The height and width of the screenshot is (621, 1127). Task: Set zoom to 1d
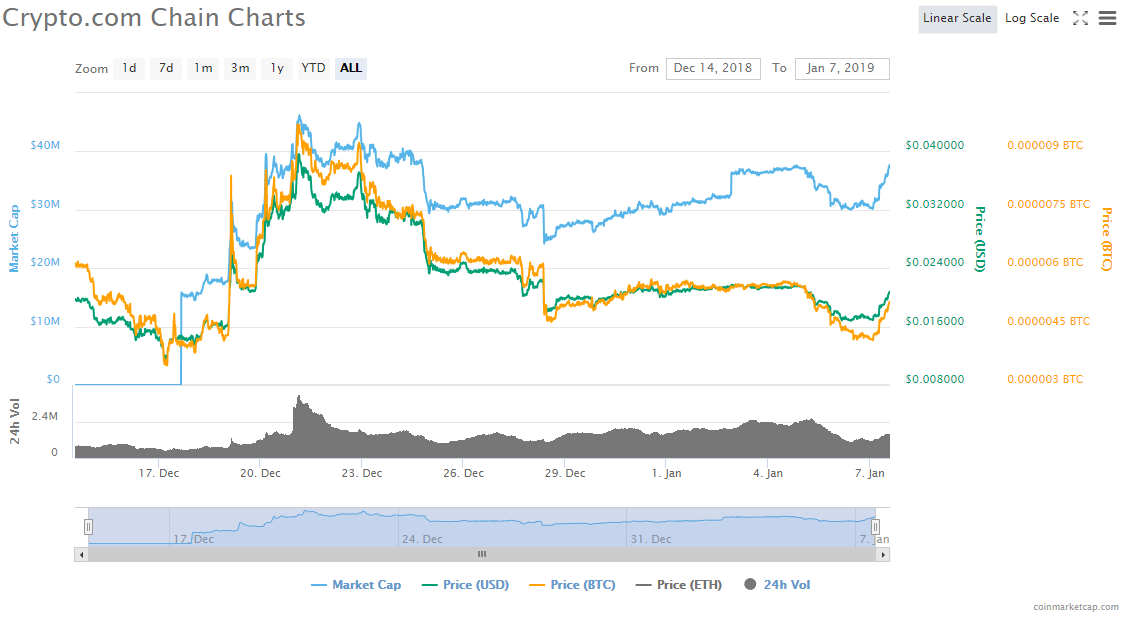pos(129,68)
